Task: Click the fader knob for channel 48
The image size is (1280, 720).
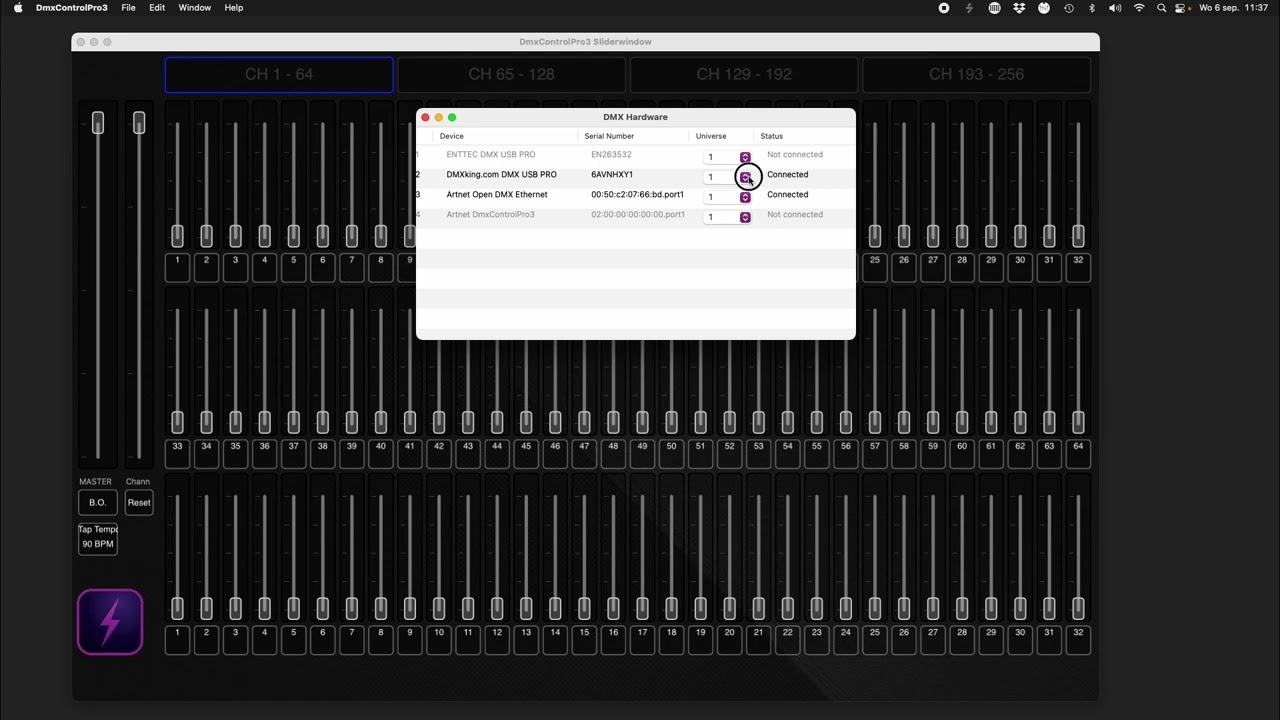Action: tap(613, 422)
